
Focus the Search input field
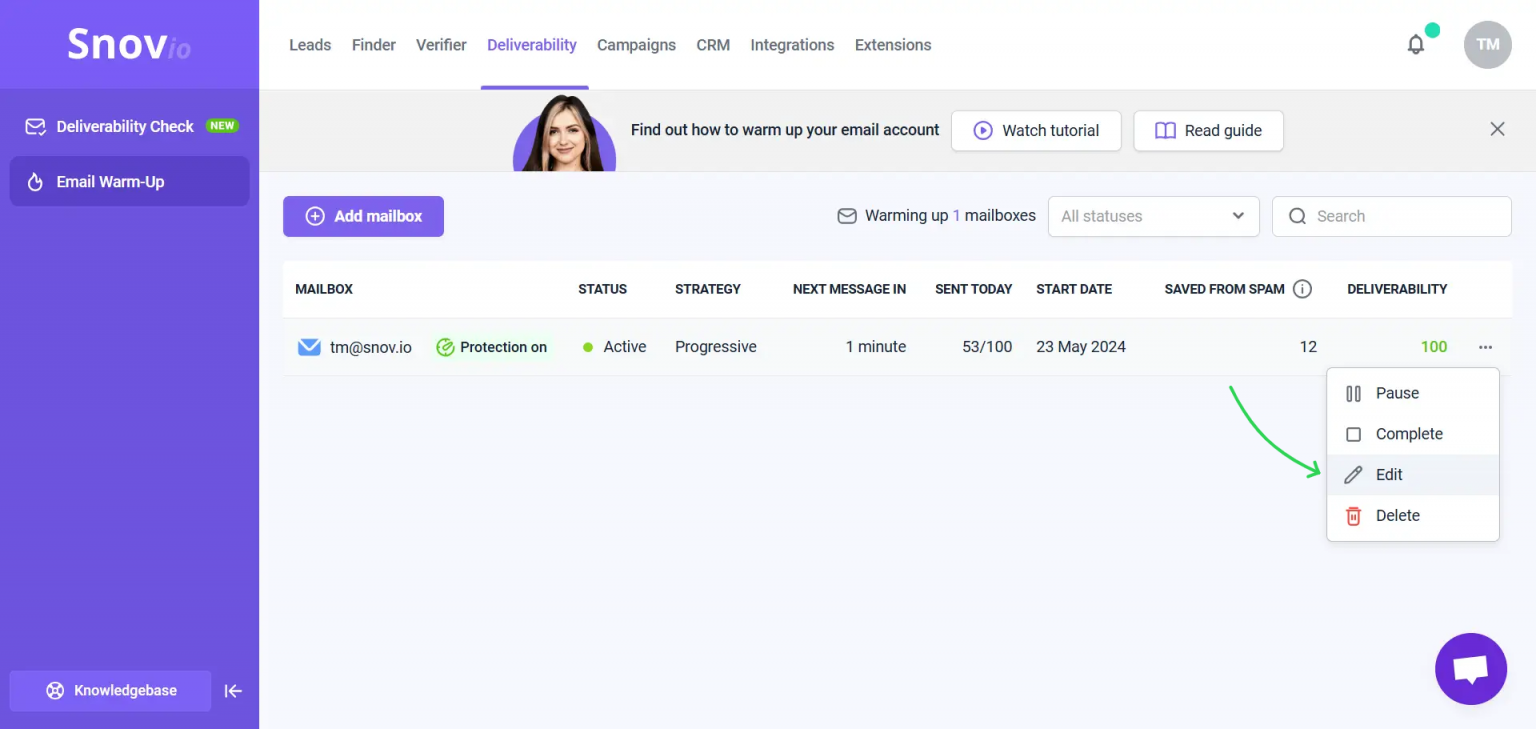coord(1391,216)
